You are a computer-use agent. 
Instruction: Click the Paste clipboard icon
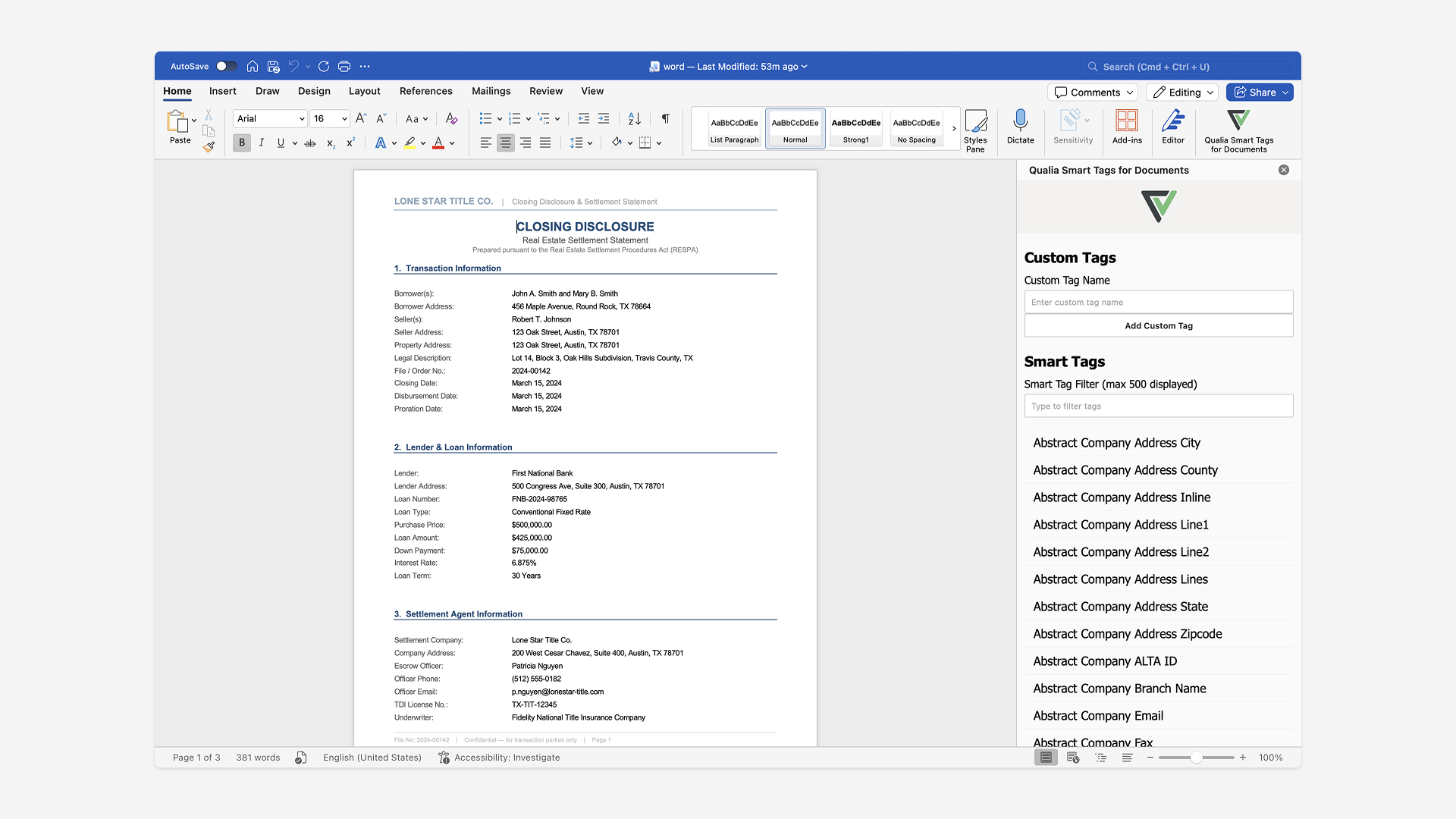(177, 121)
